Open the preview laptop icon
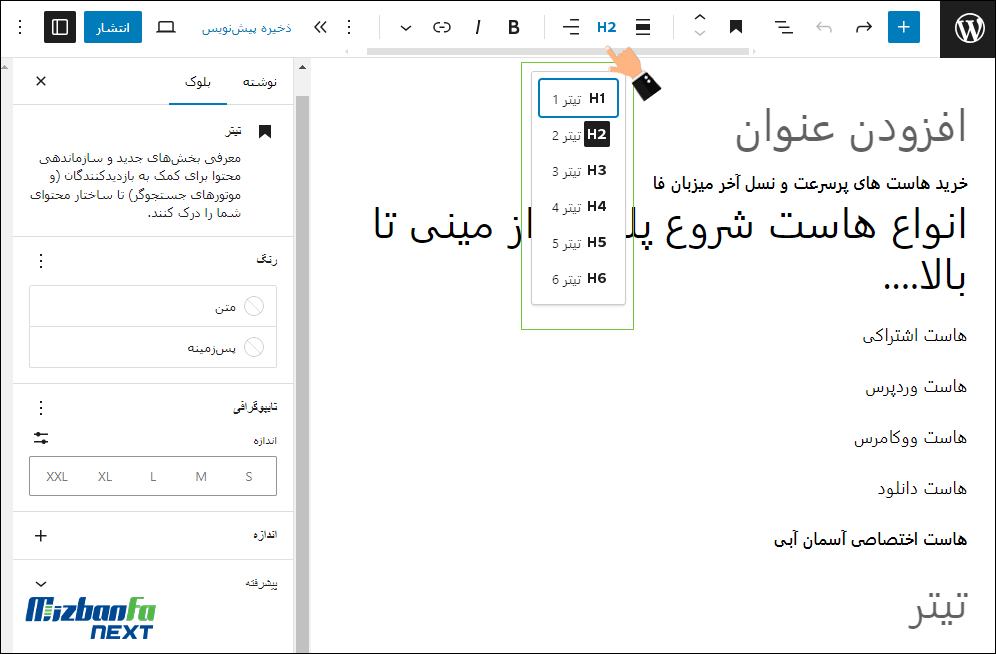Image resolution: width=996 pixels, height=654 pixels. (x=166, y=27)
